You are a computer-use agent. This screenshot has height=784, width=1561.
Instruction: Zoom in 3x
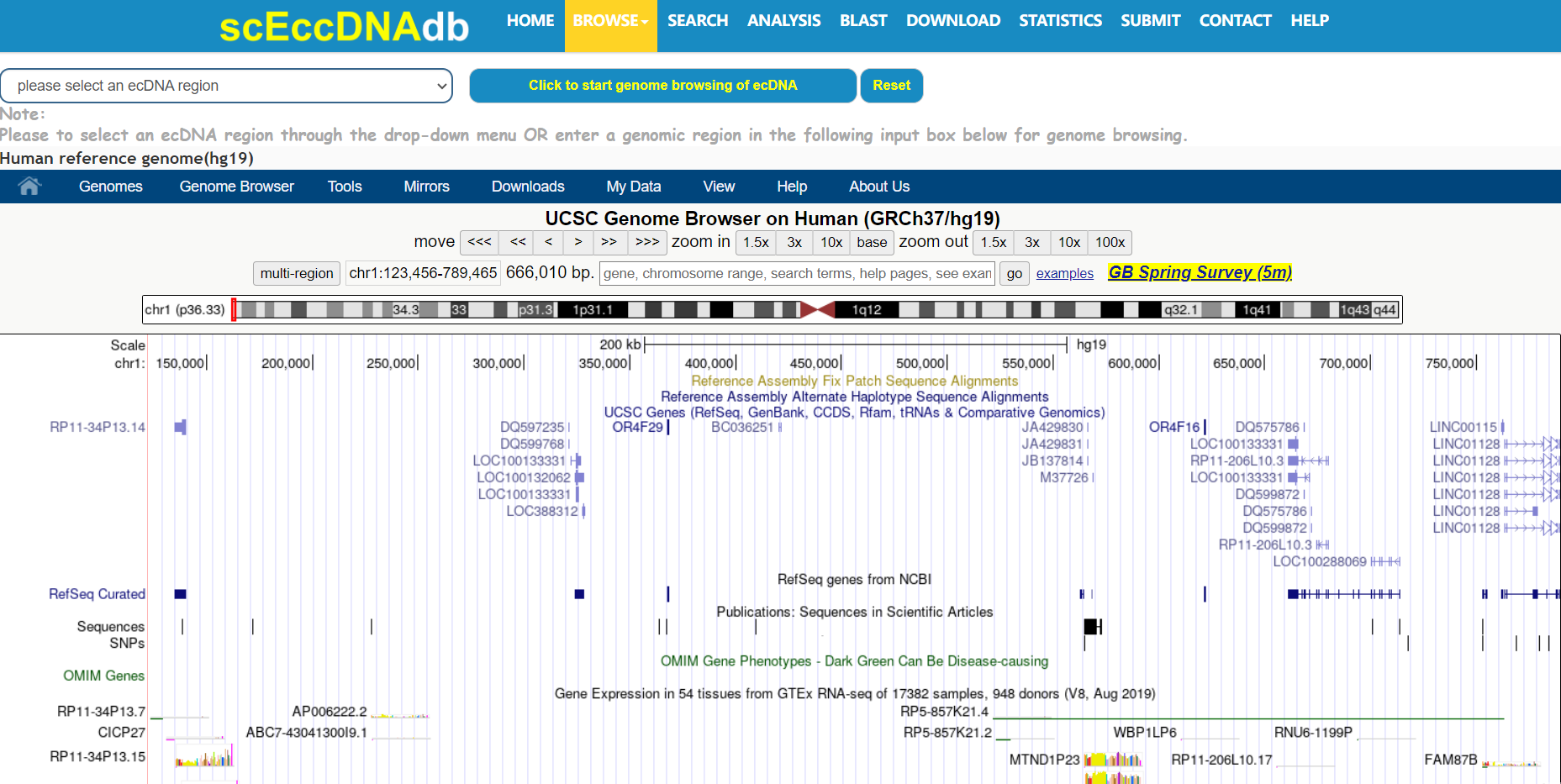pos(794,242)
